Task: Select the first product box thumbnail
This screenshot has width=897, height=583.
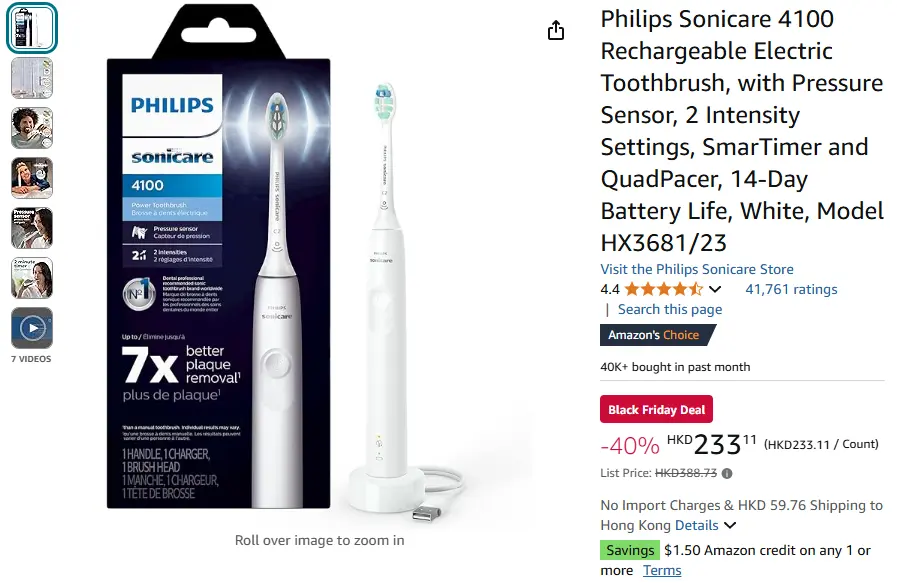Action: pos(32,28)
